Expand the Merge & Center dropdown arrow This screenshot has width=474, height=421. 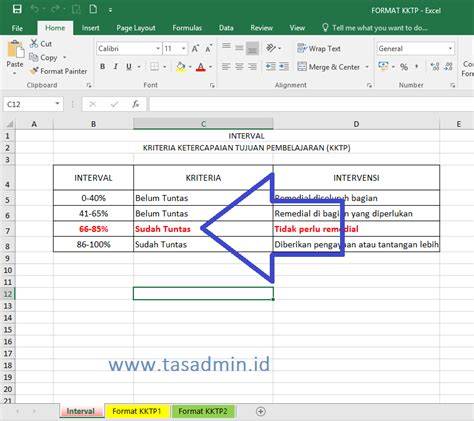(x=367, y=67)
